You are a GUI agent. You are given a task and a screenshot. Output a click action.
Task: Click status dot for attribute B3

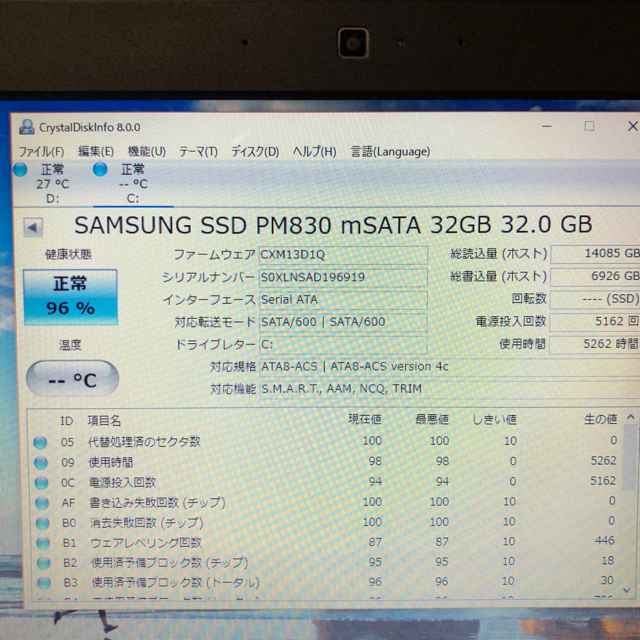tap(44, 583)
